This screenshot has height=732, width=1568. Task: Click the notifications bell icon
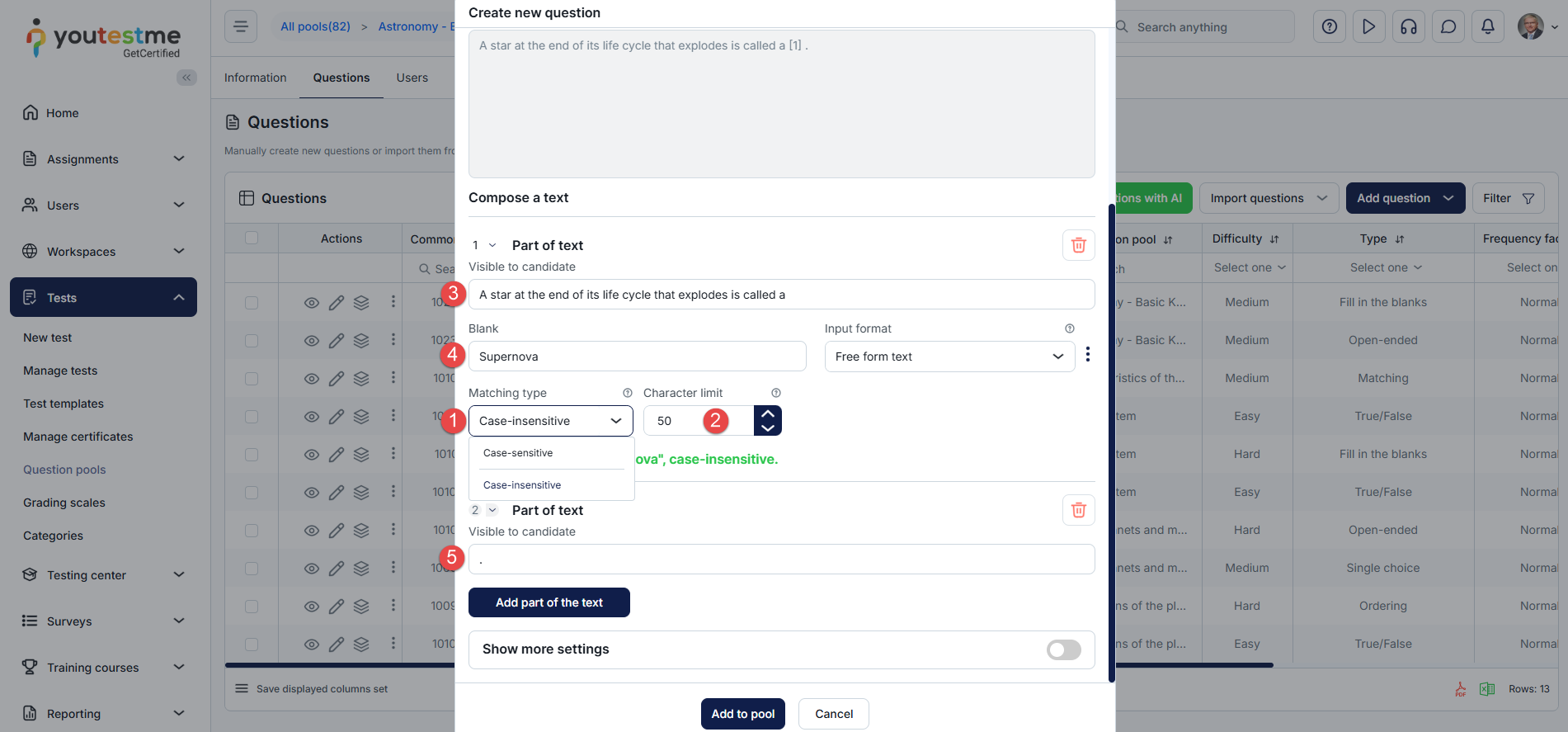click(x=1487, y=26)
